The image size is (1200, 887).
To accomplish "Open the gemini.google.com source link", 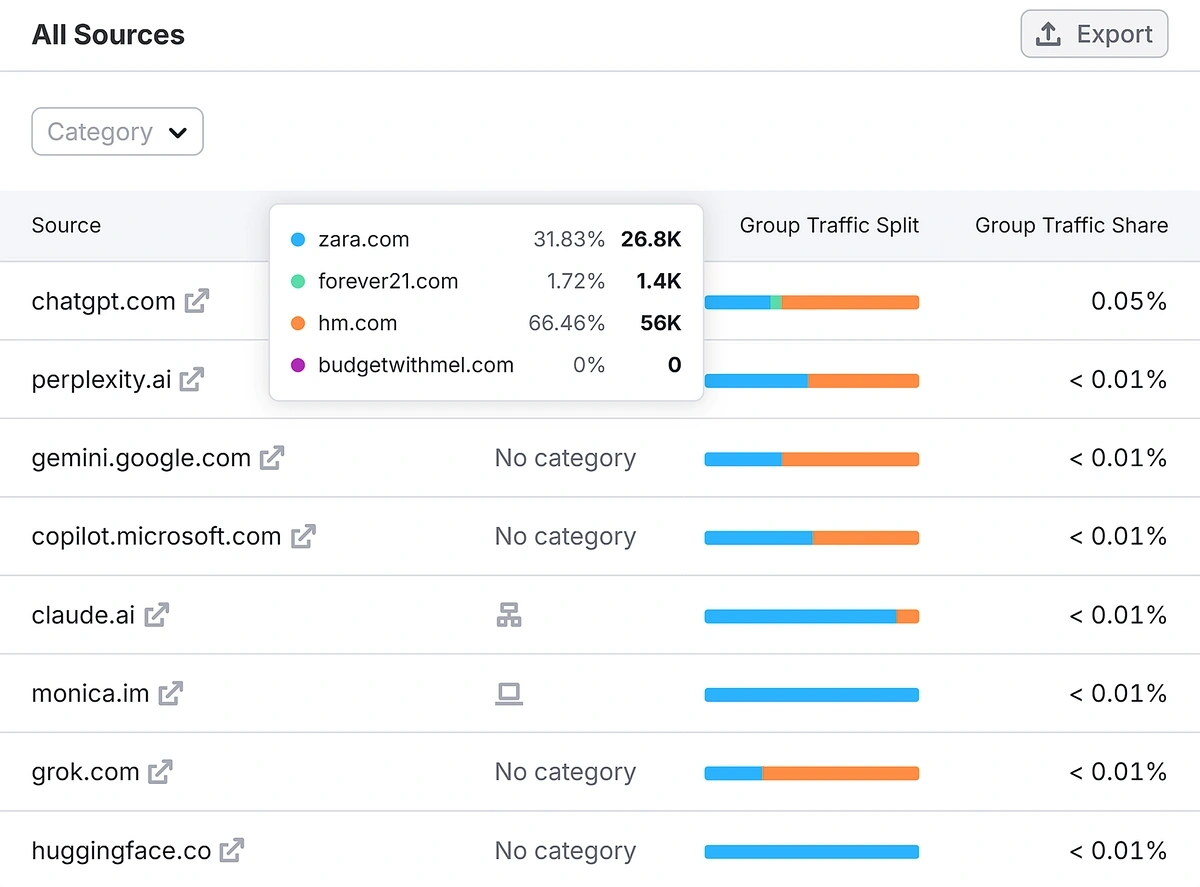I will [x=141, y=458].
